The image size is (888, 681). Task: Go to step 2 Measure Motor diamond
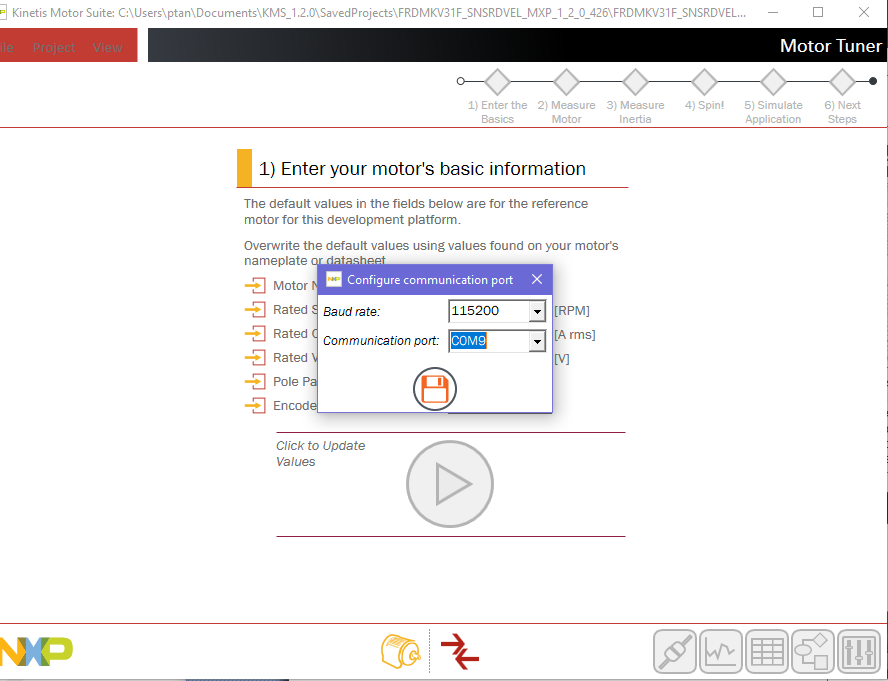(x=566, y=82)
